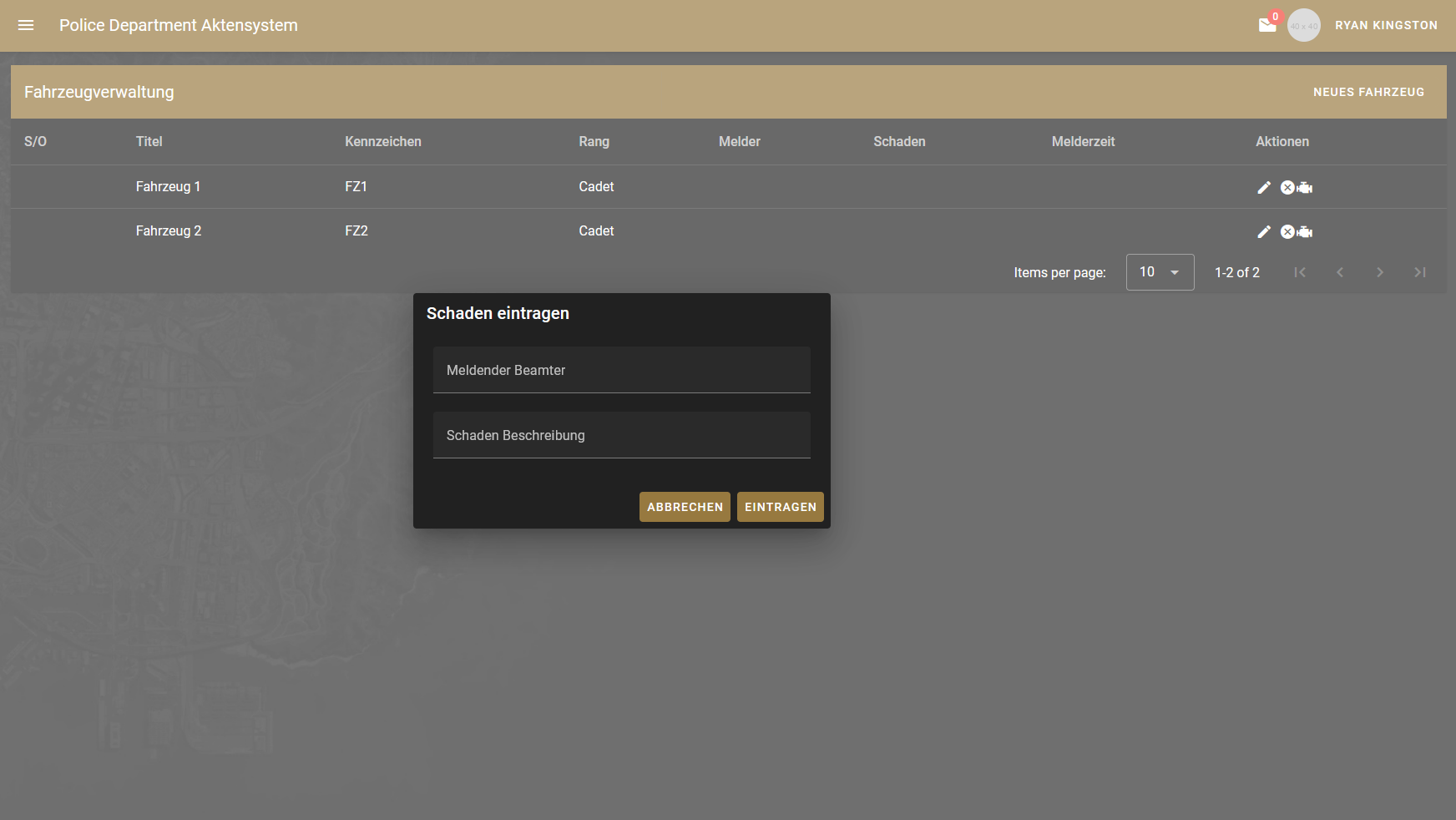Select the Cadet rank of Fahrzeug 2

point(596,231)
